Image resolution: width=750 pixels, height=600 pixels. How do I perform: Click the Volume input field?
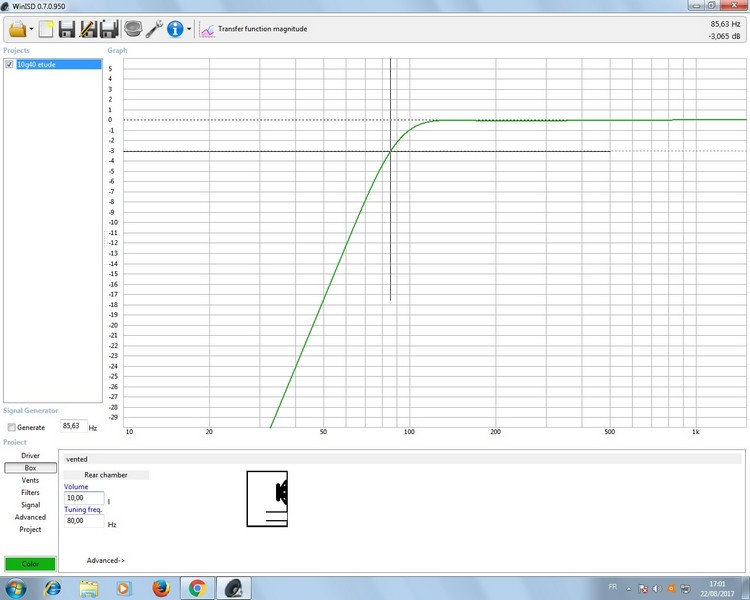pos(84,498)
